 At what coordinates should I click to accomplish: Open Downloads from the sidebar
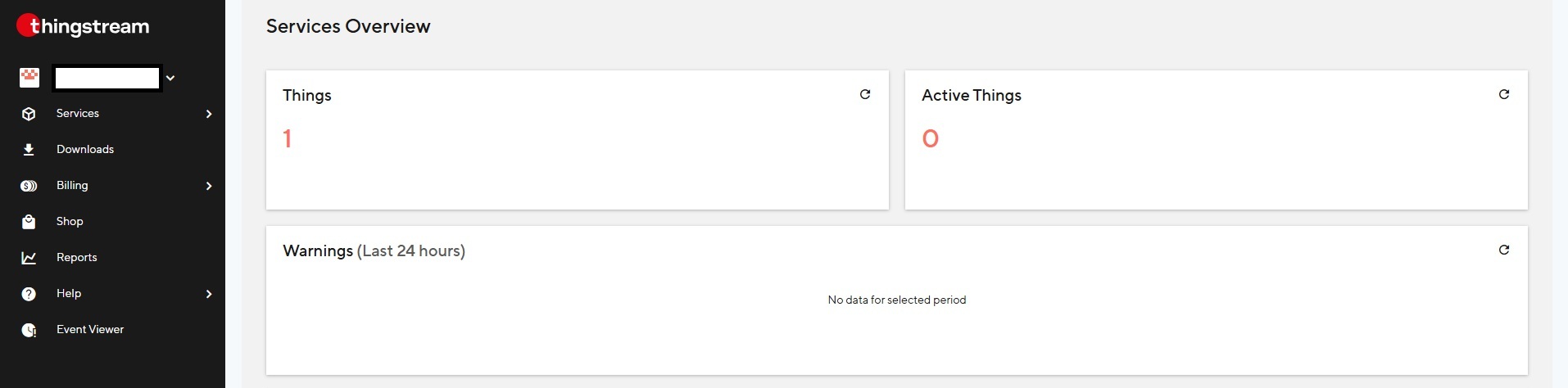[85, 150]
